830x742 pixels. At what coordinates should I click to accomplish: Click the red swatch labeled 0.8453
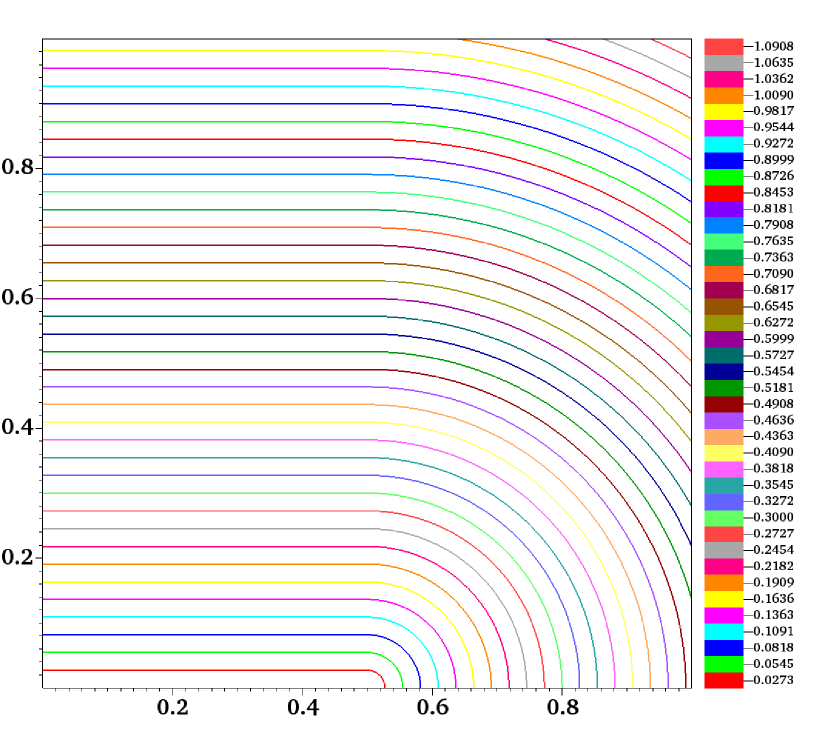[x=724, y=193]
